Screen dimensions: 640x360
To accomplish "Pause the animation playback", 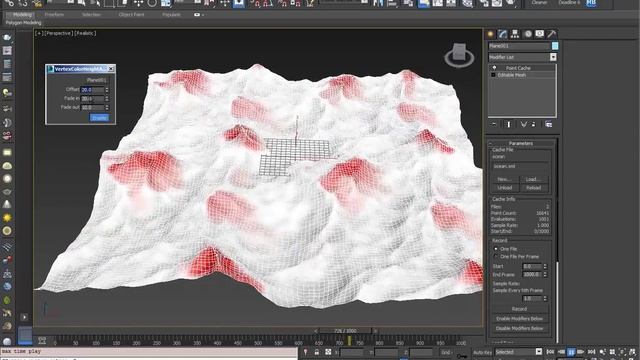I will [x=571, y=352].
